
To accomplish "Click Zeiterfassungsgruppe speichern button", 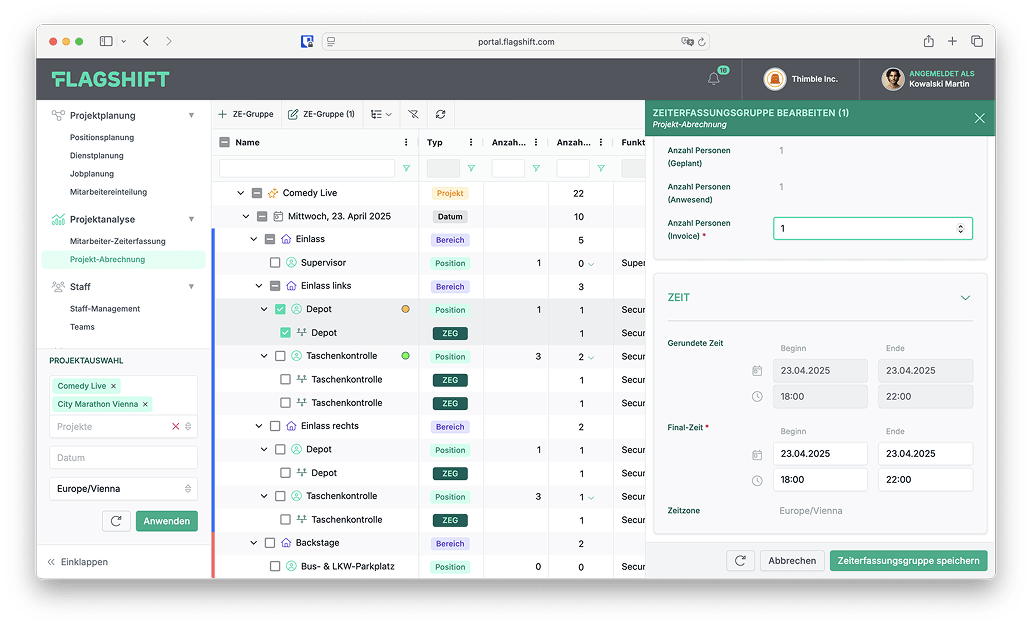I will [907, 561].
